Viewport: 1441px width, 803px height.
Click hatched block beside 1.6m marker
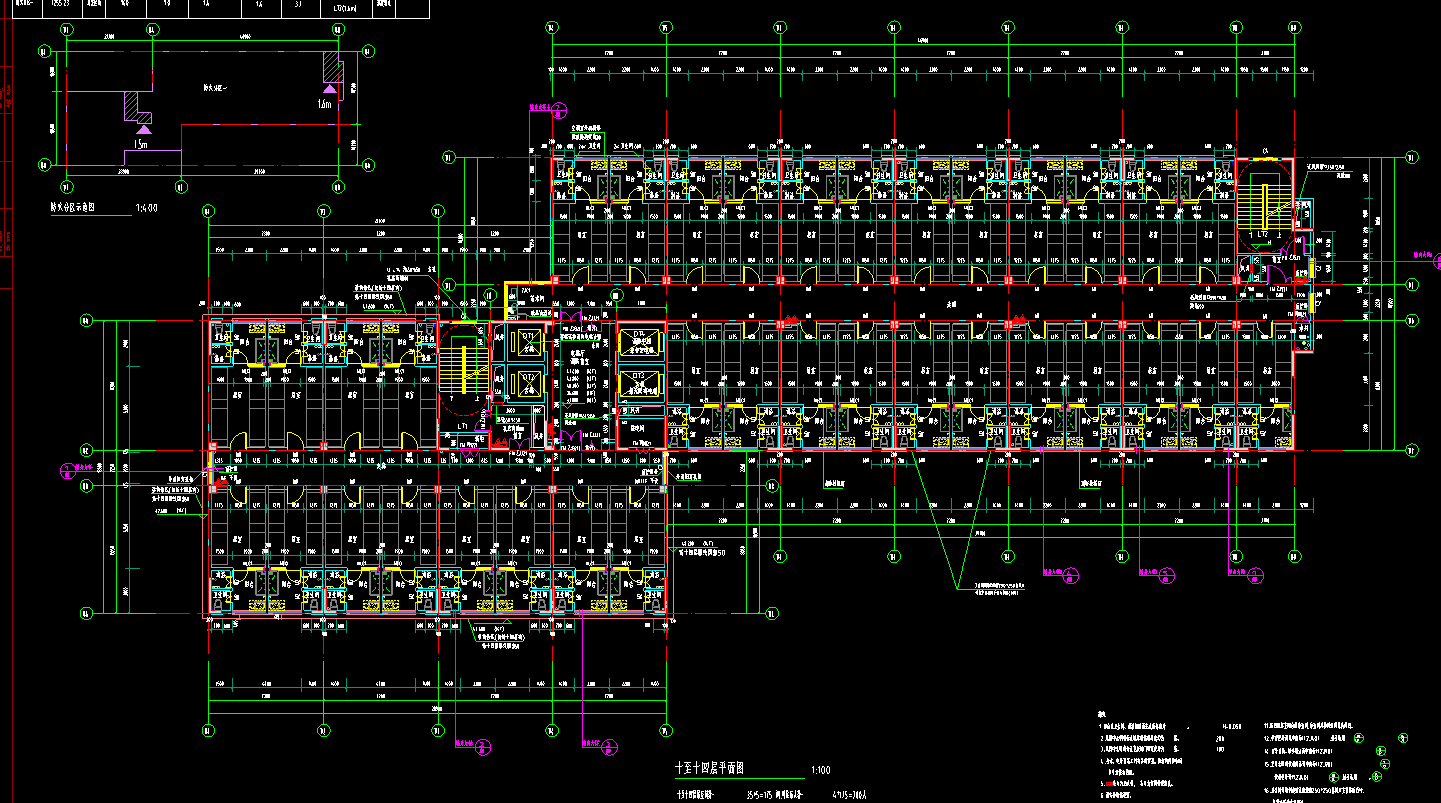click(332, 68)
